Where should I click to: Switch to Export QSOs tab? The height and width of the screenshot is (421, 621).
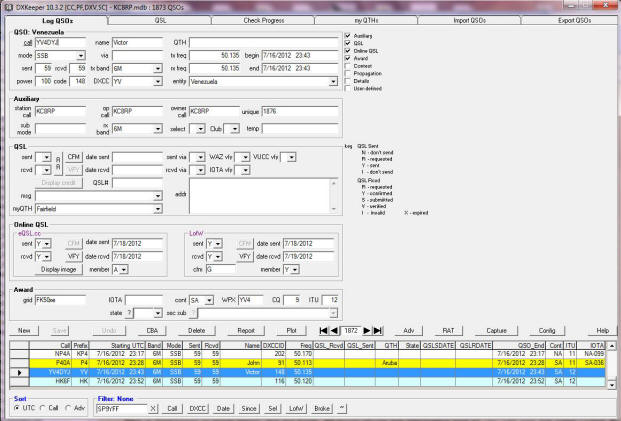[x=574, y=21]
